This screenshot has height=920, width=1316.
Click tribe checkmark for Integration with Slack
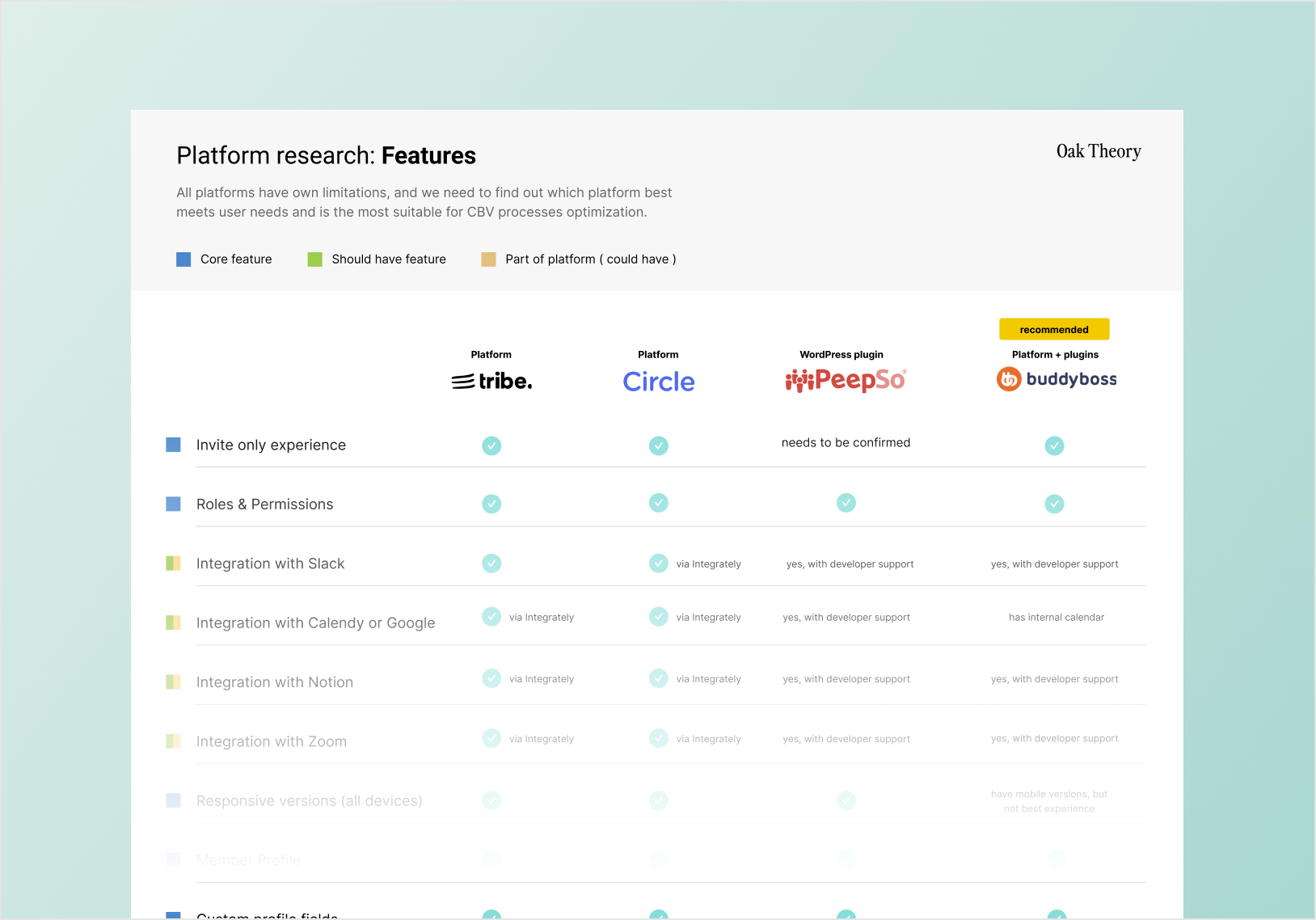click(x=491, y=563)
